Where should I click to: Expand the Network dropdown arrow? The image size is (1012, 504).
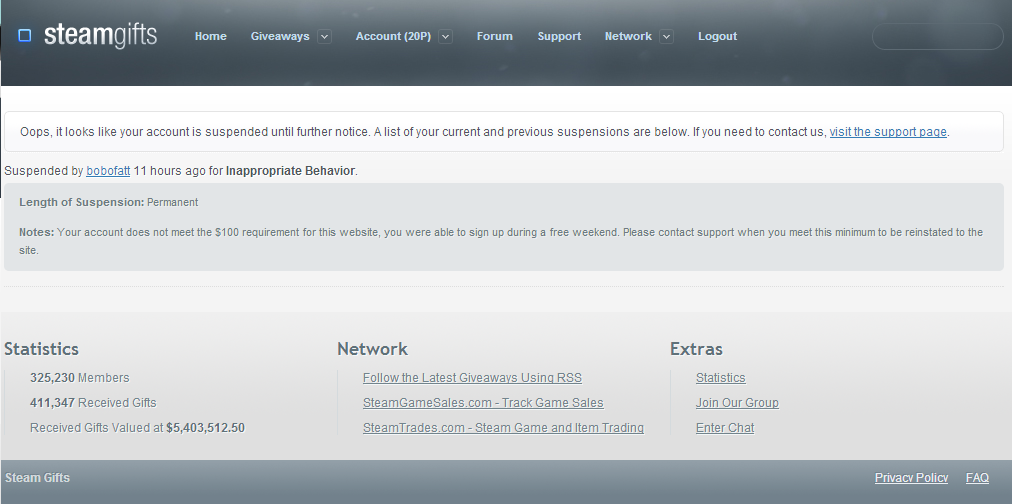tap(667, 37)
